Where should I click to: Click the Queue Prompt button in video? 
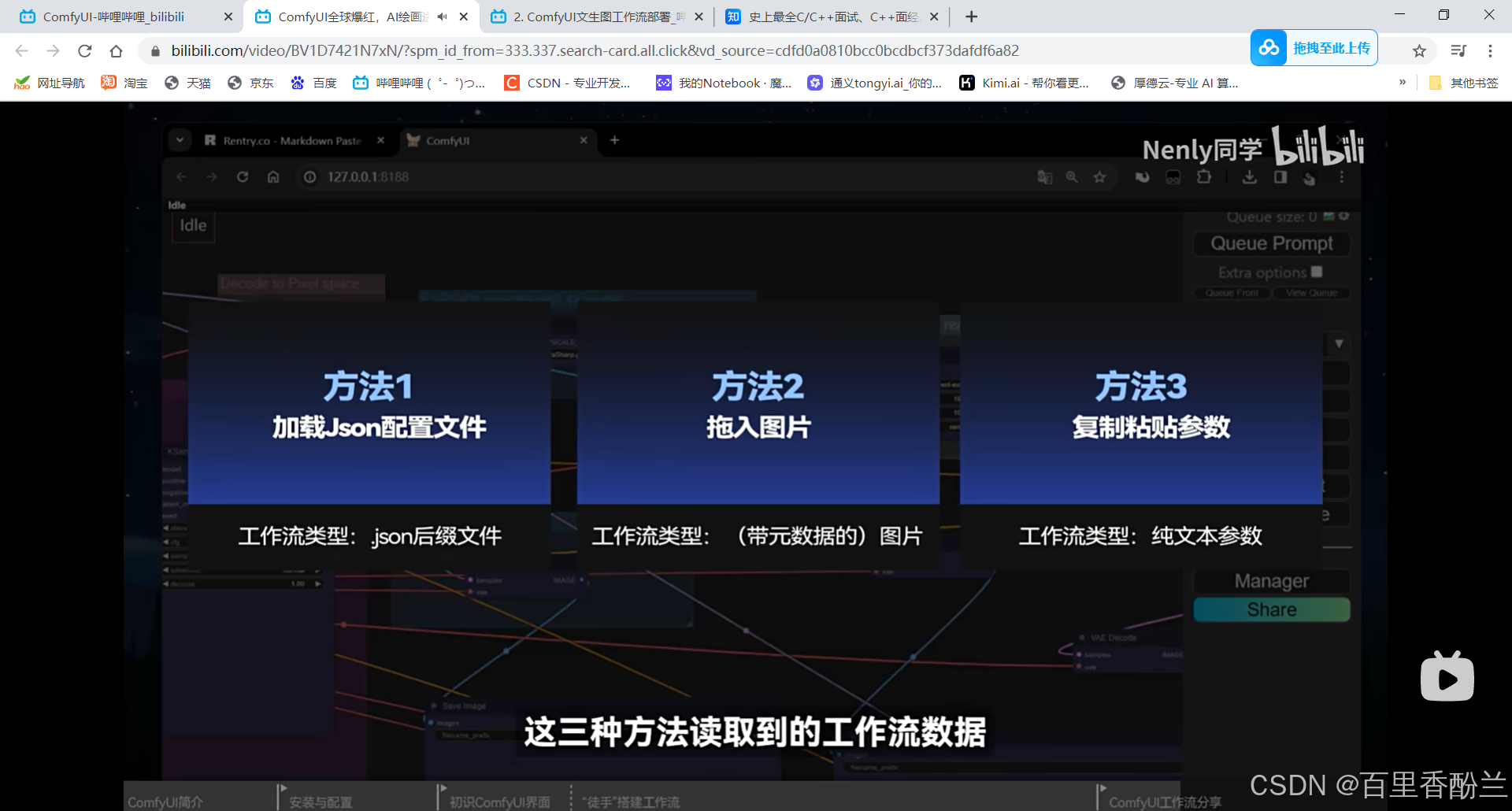point(1272,243)
